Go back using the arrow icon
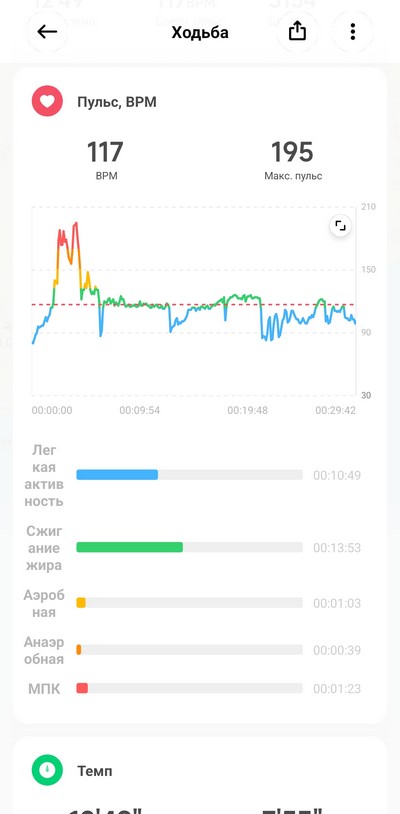Viewport: 400px width, 814px height. (47, 32)
